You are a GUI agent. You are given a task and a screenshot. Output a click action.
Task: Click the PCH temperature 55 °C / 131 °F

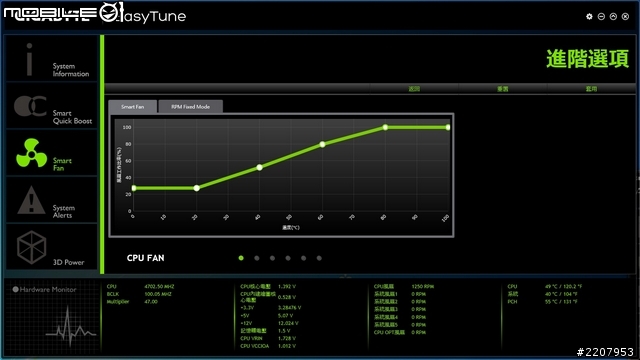(x=561, y=302)
